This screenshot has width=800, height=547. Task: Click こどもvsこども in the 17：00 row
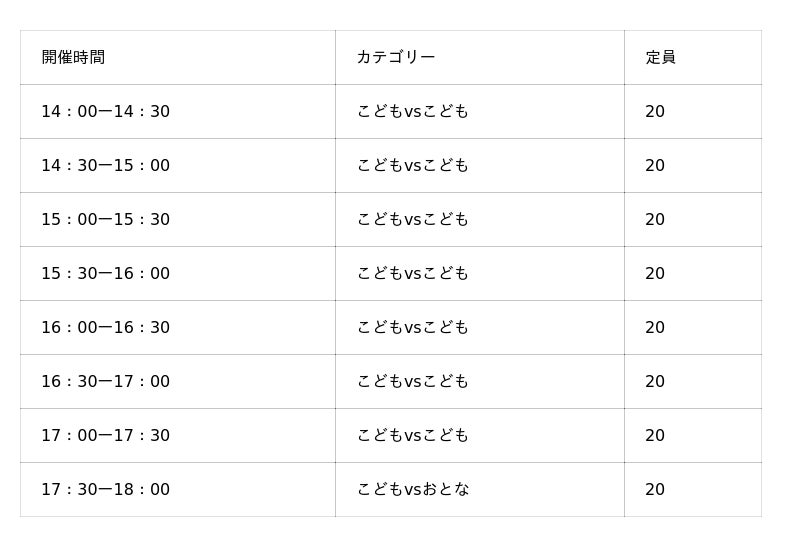(412, 436)
